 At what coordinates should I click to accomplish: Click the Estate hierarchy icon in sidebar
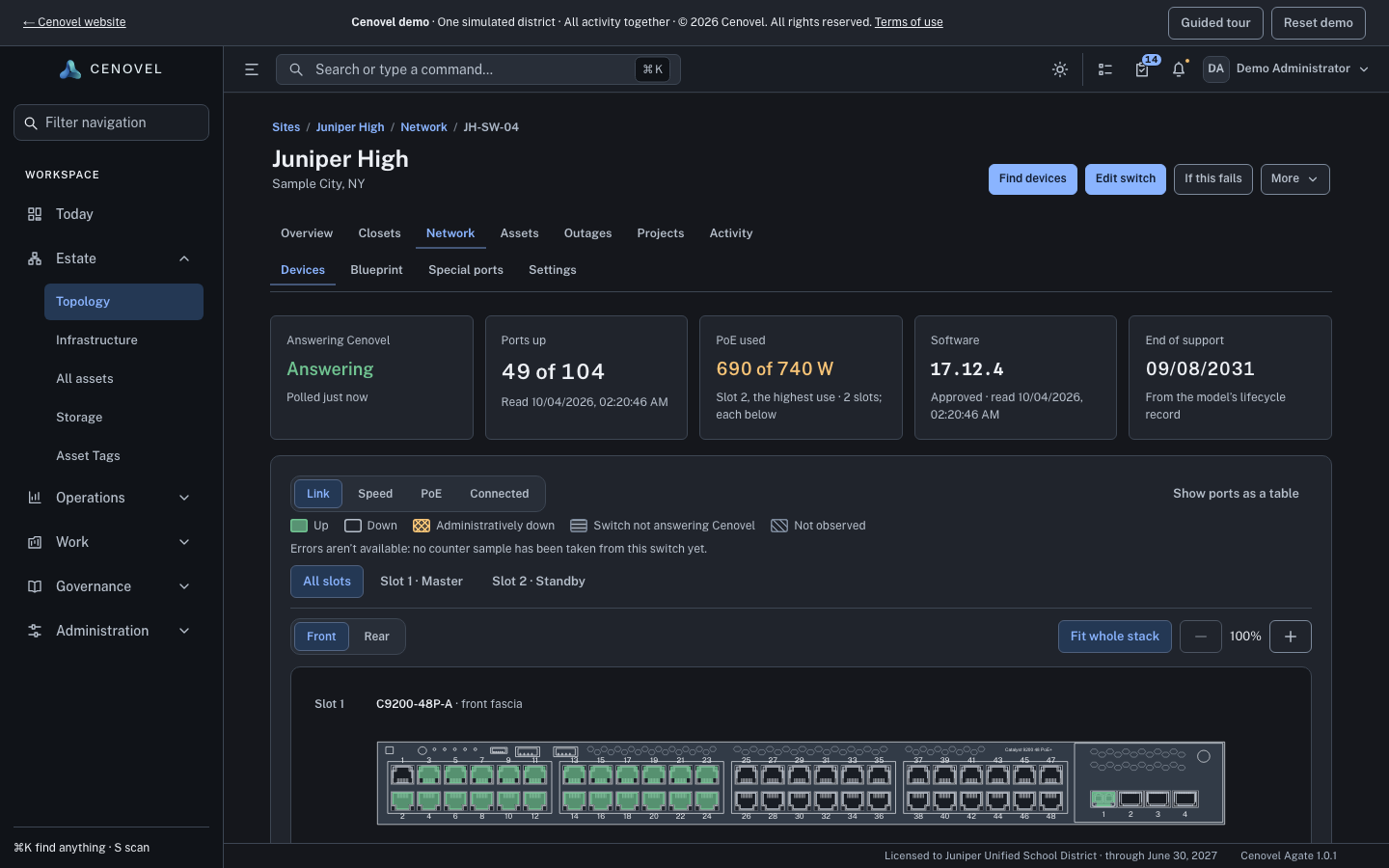35,258
